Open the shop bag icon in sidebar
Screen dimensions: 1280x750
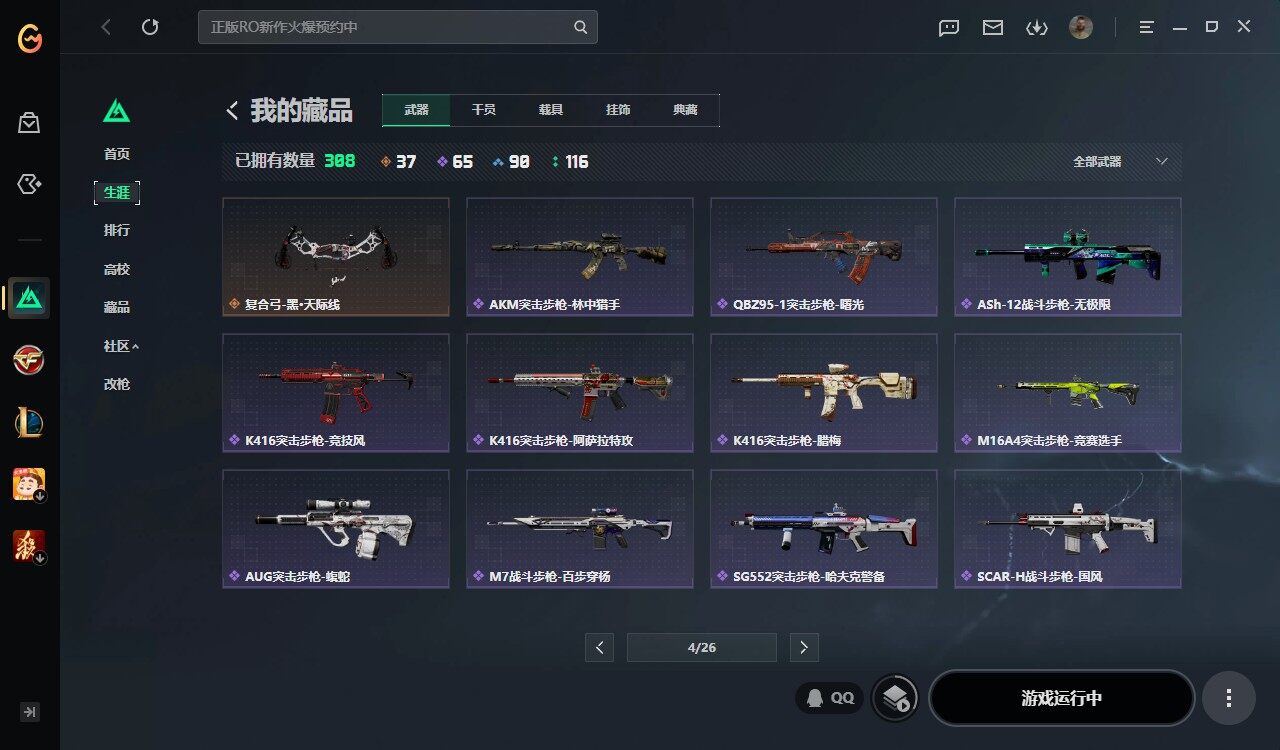29,123
